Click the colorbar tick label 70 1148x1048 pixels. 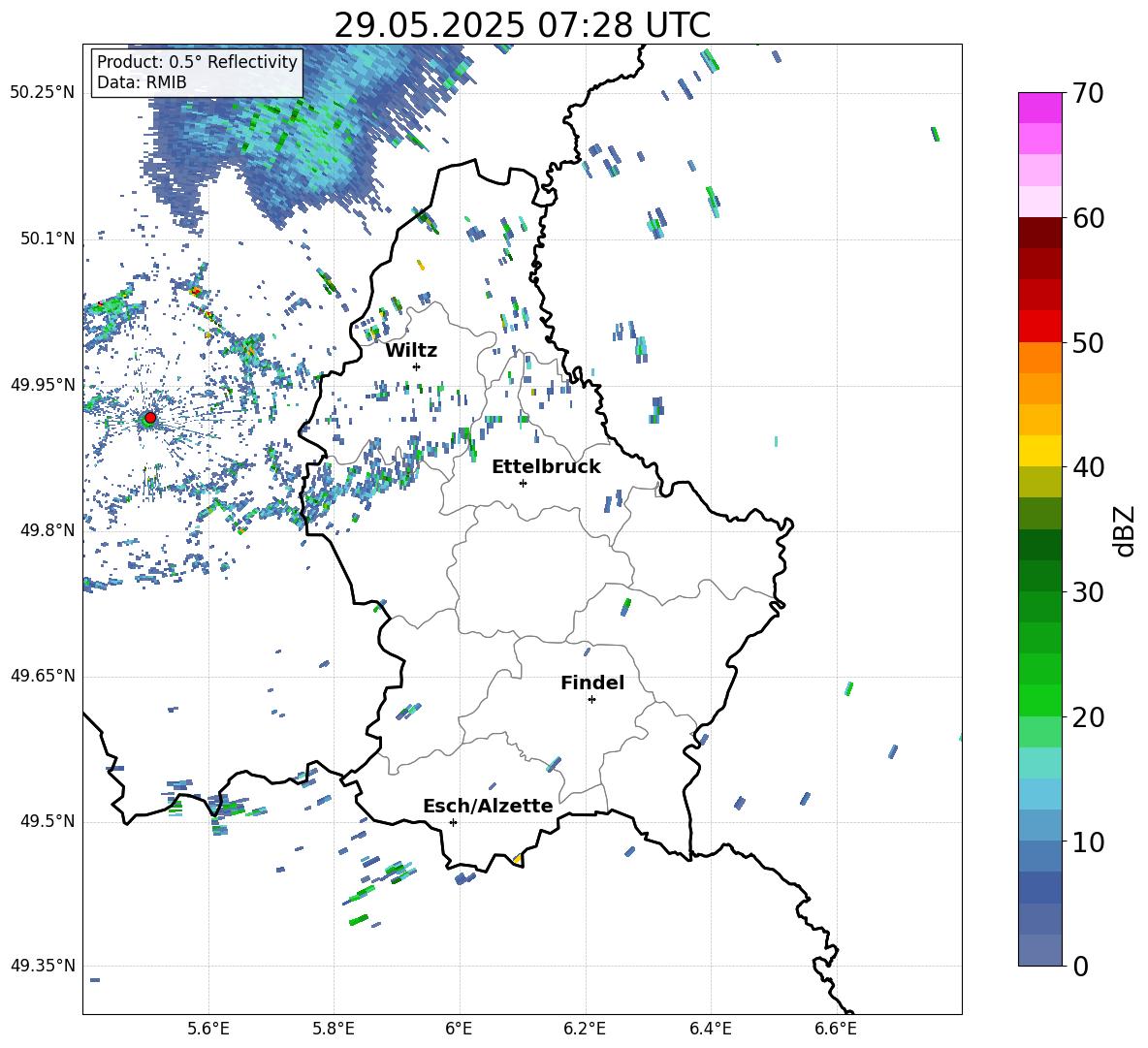(x=1088, y=94)
